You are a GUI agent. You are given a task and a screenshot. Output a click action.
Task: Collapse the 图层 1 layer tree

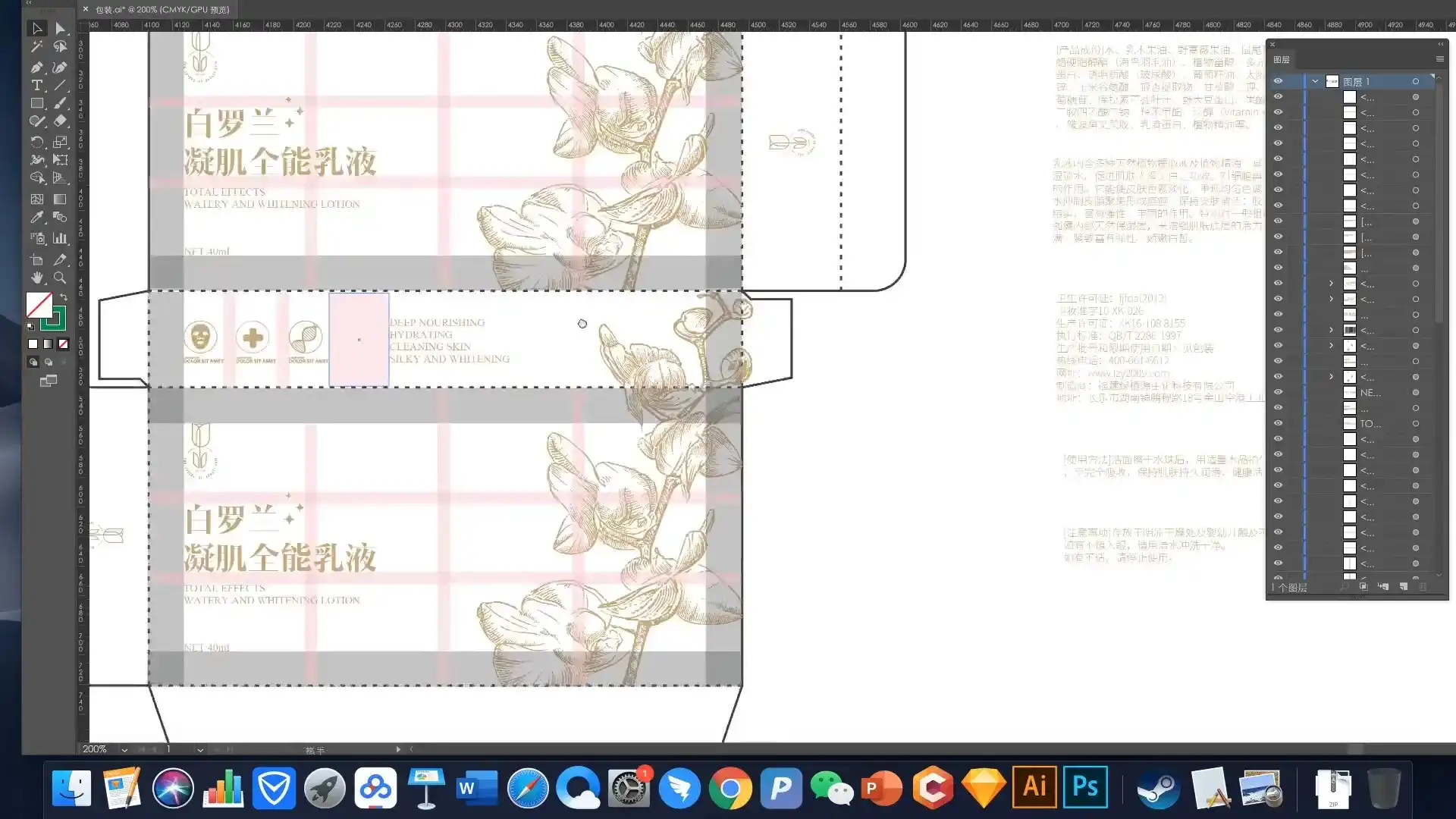click(1315, 81)
